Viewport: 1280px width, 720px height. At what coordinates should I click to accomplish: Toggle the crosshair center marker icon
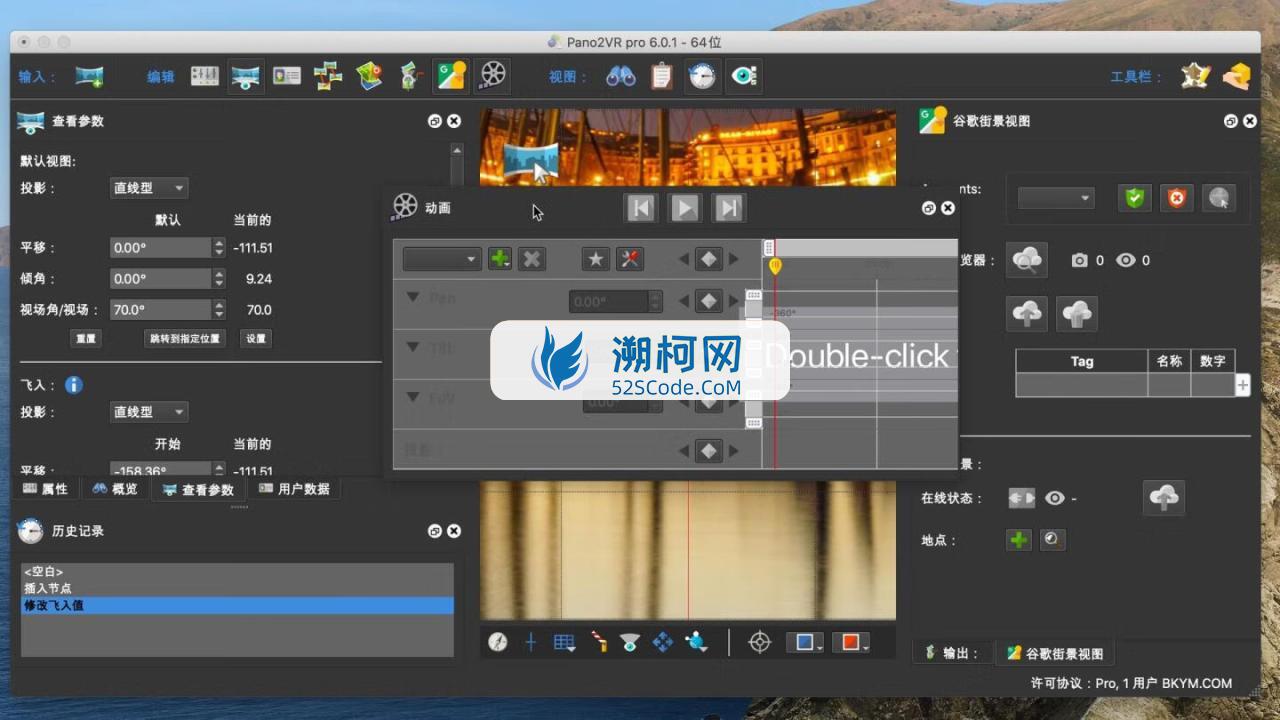pyautogui.click(x=531, y=642)
